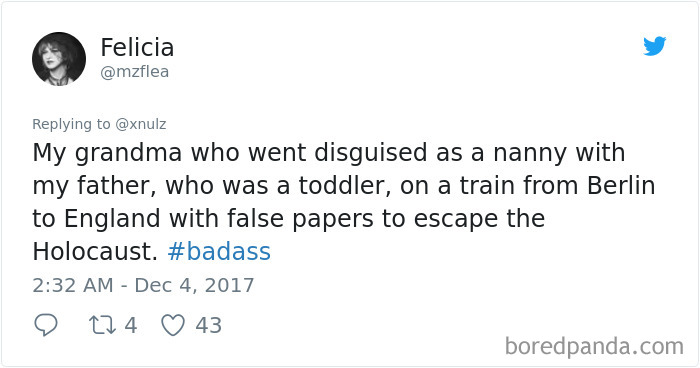View the 43 likes count
700x368 pixels.
(208, 325)
